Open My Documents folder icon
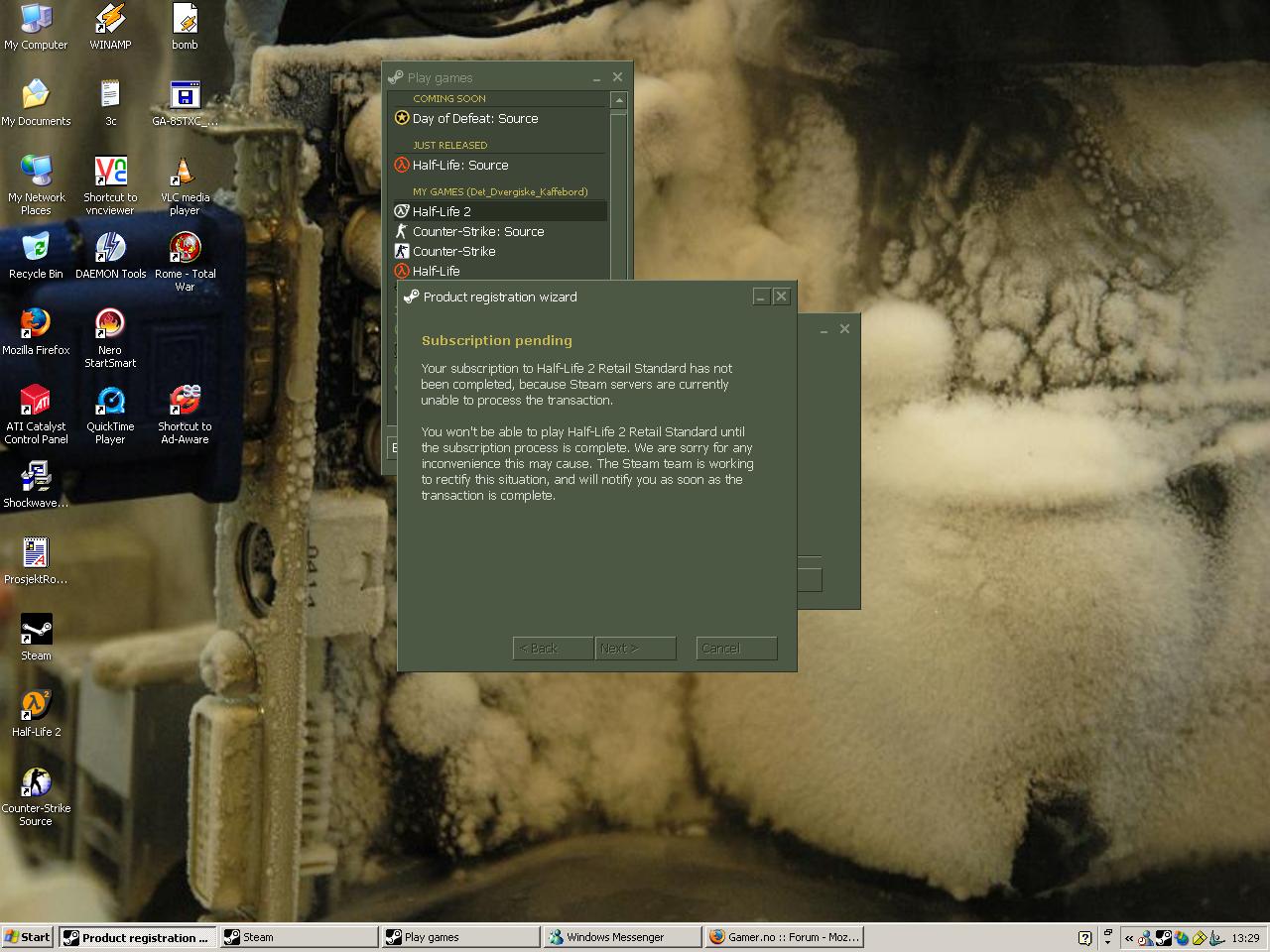This screenshot has height=952, width=1270. click(x=36, y=103)
